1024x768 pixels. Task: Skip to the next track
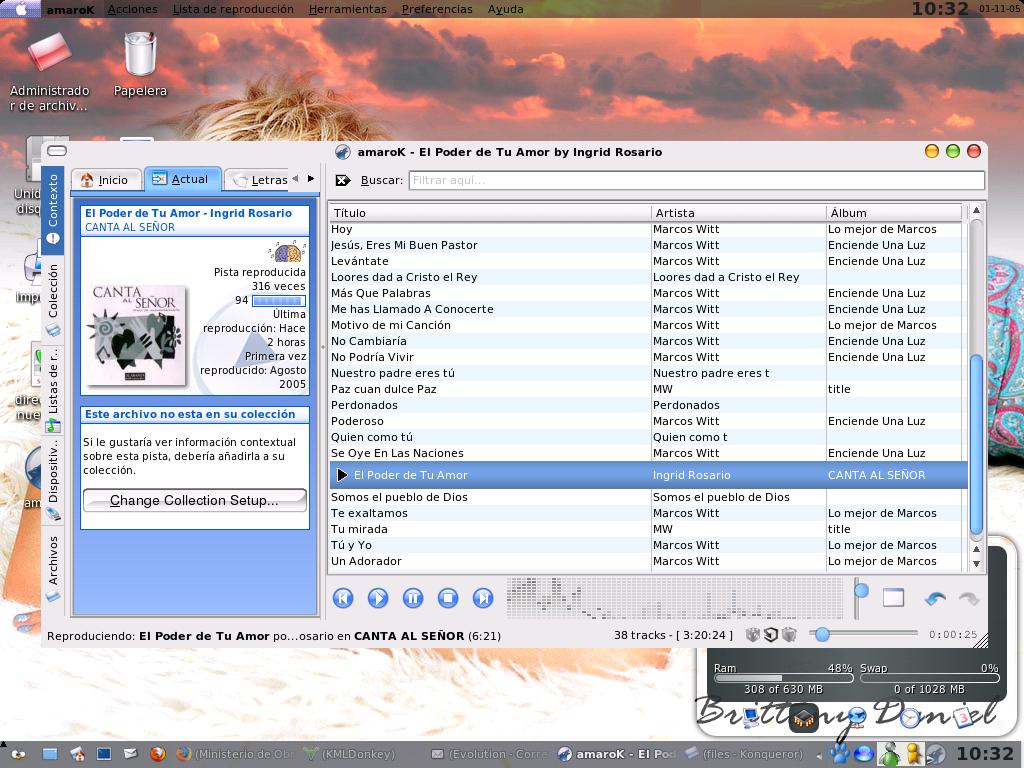click(483, 598)
